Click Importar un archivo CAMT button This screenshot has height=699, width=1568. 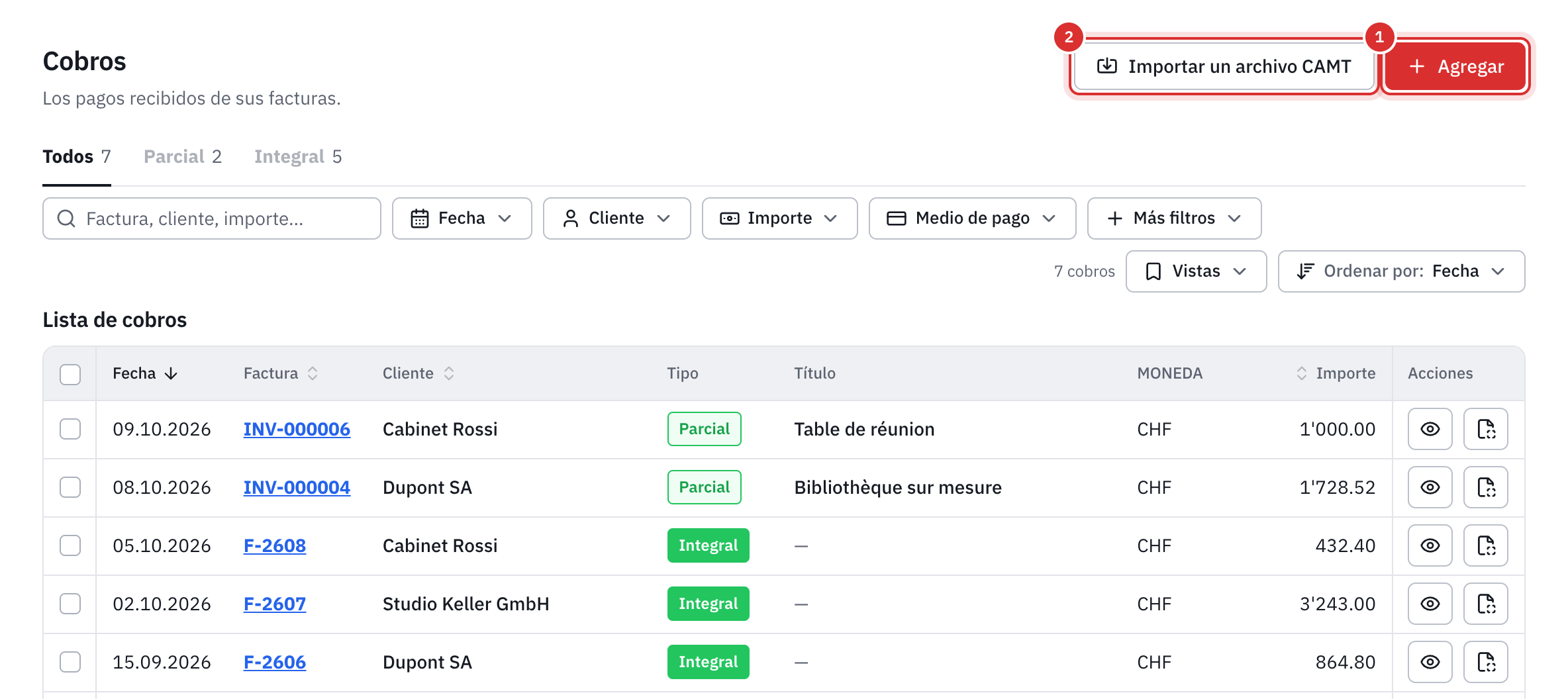(1224, 66)
